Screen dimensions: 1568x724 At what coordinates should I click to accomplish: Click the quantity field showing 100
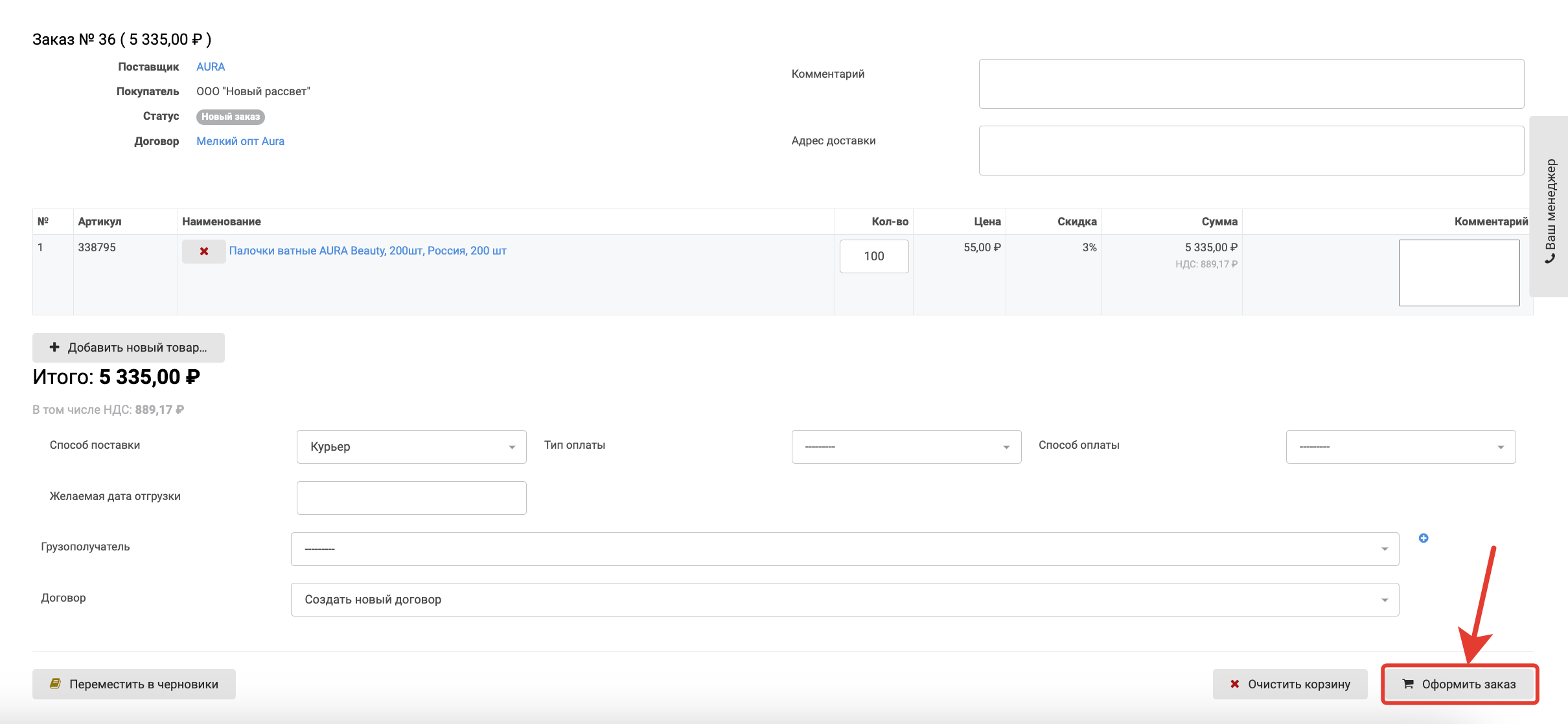[873, 256]
